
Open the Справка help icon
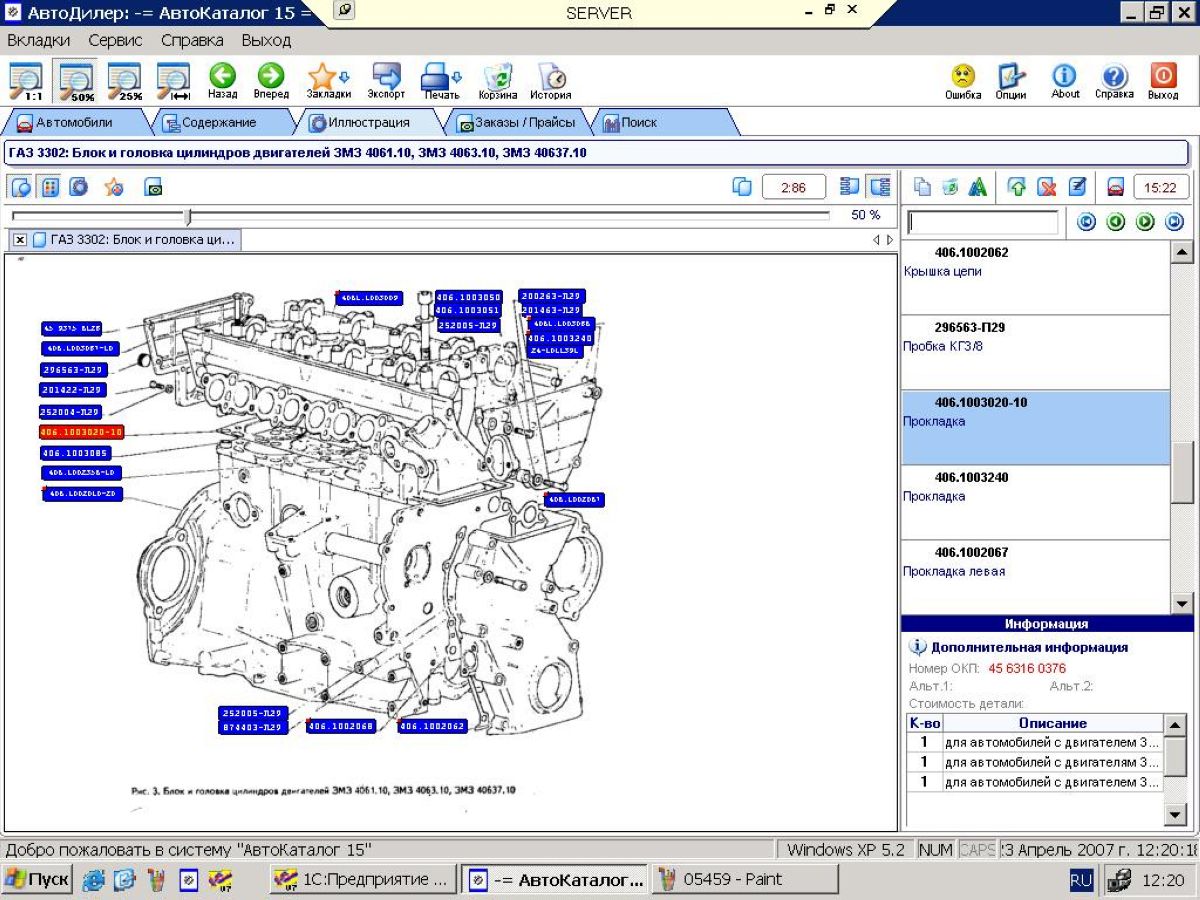click(x=1114, y=82)
